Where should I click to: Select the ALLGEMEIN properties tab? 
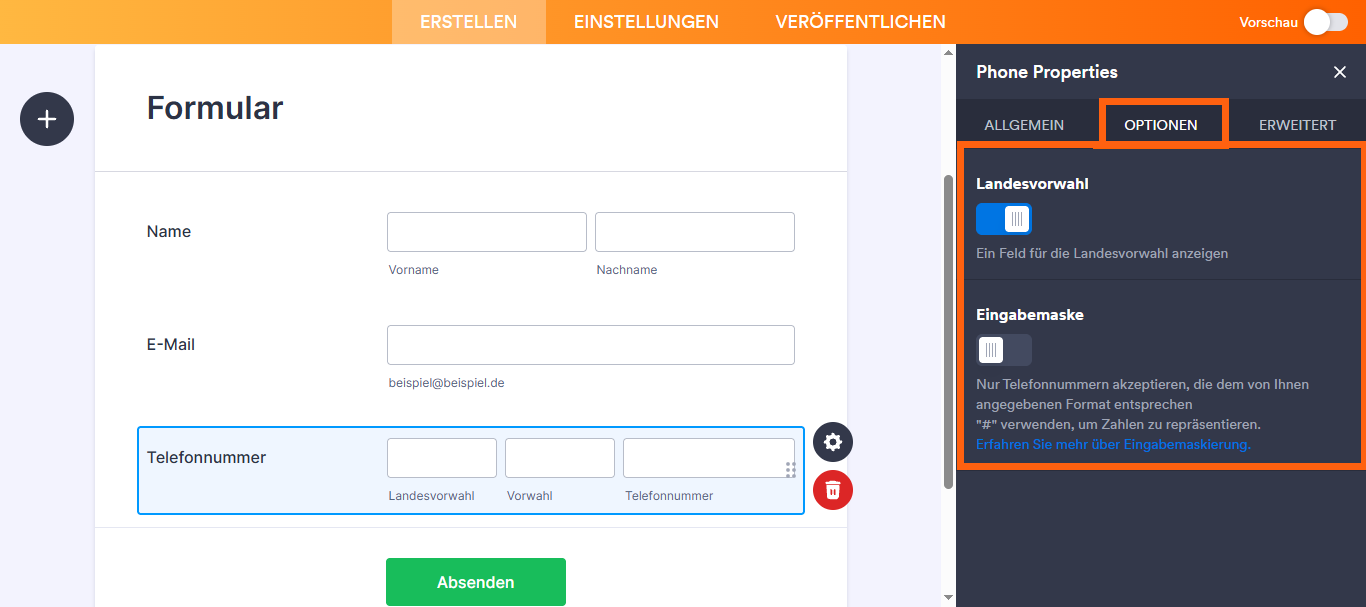(1024, 125)
